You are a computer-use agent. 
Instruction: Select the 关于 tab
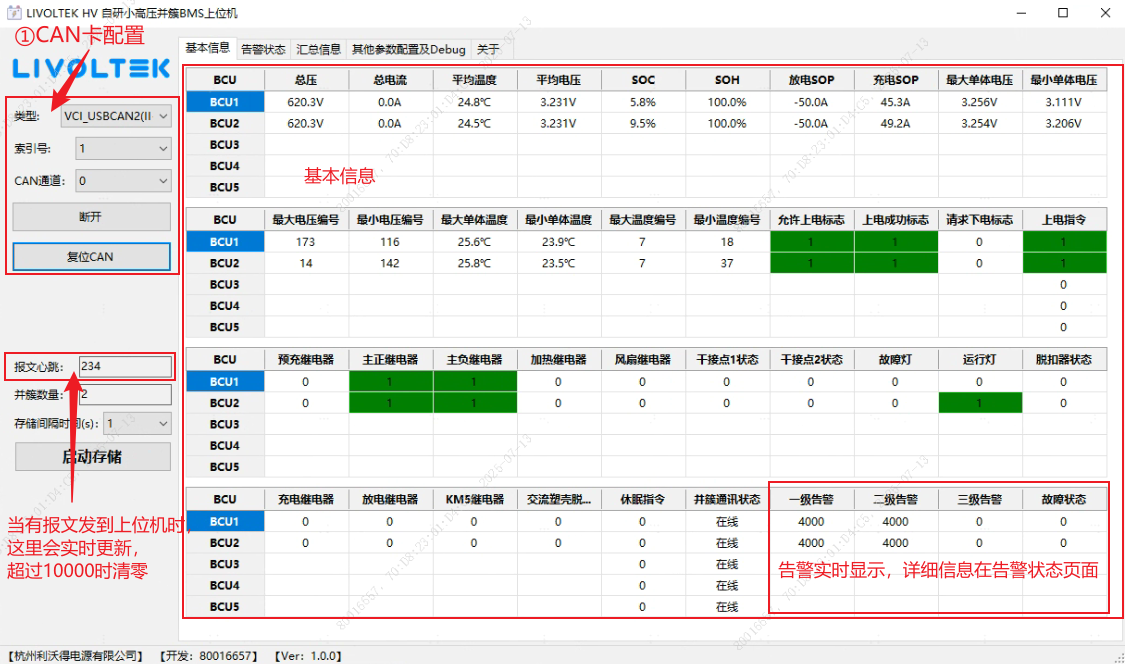click(x=488, y=49)
